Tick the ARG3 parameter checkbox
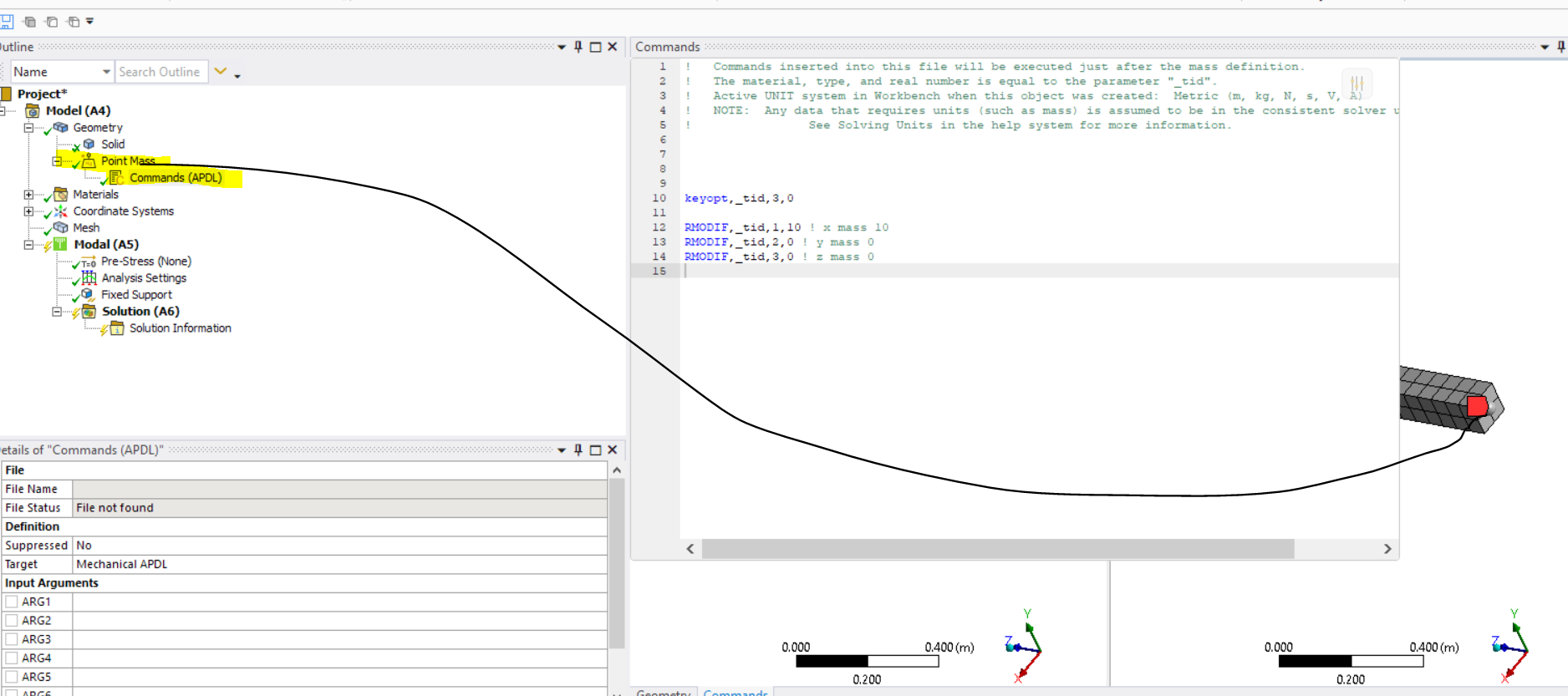 tap(12, 639)
